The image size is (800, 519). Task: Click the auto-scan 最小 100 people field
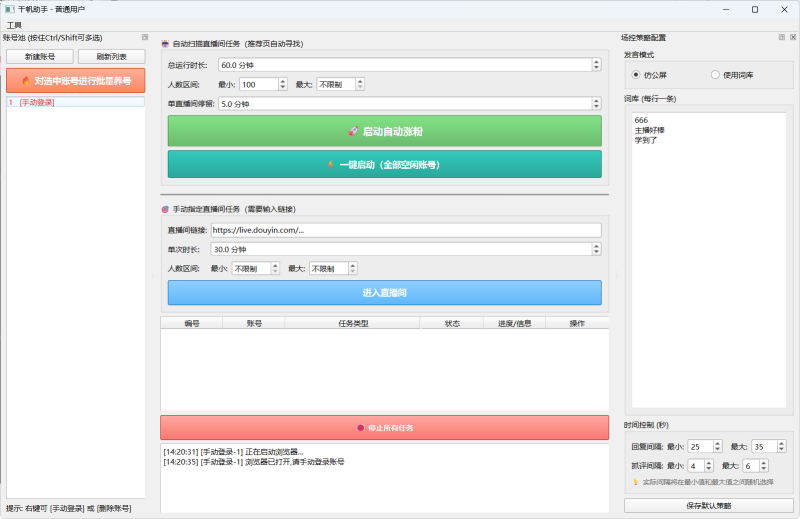click(259, 85)
